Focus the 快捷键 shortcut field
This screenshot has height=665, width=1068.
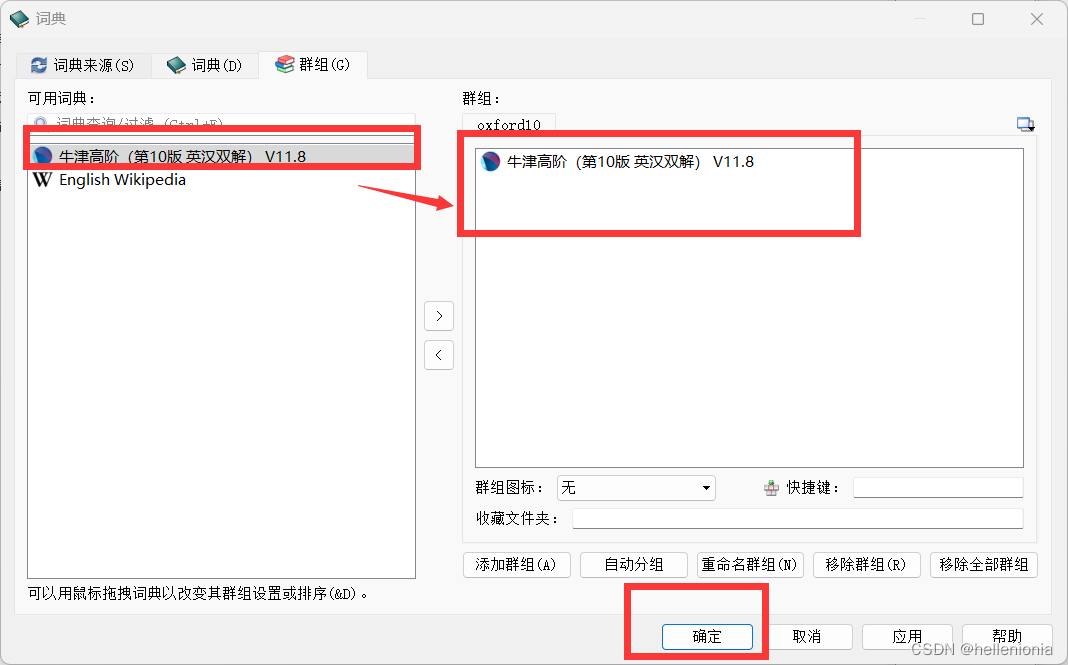pos(938,487)
